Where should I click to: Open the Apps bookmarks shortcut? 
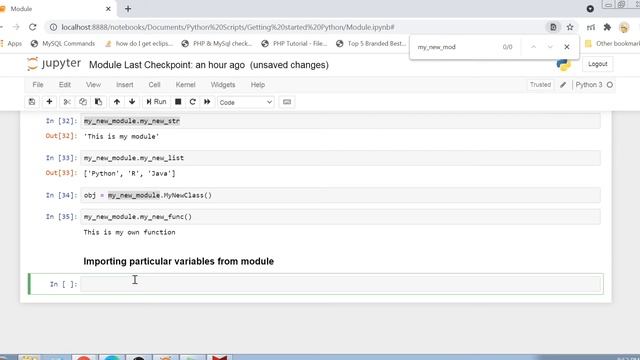pyautogui.click(x=11, y=44)
